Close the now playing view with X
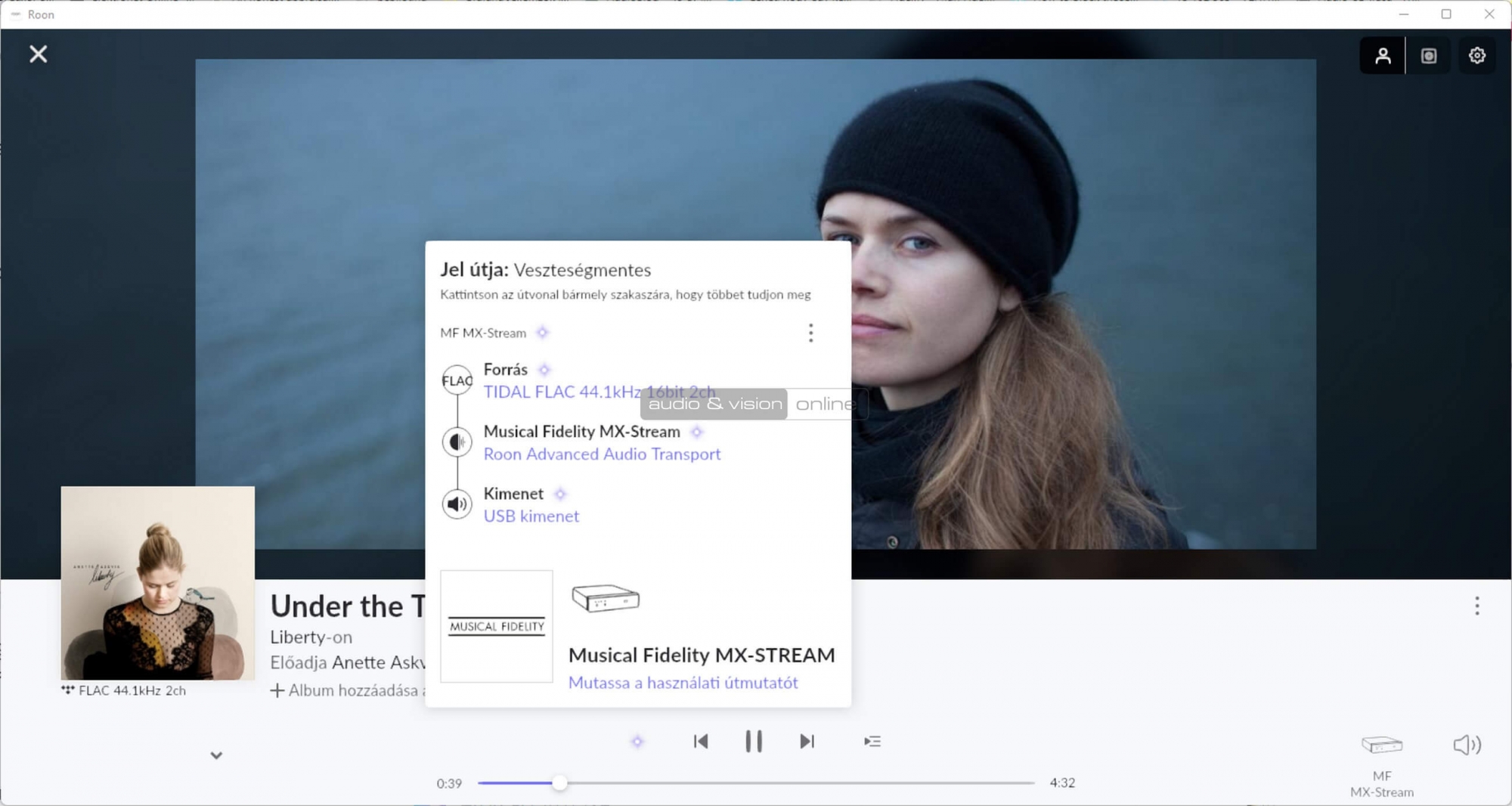Image resolution: width=1512 pixels, height=806 pixels. (x=38, y=54)
